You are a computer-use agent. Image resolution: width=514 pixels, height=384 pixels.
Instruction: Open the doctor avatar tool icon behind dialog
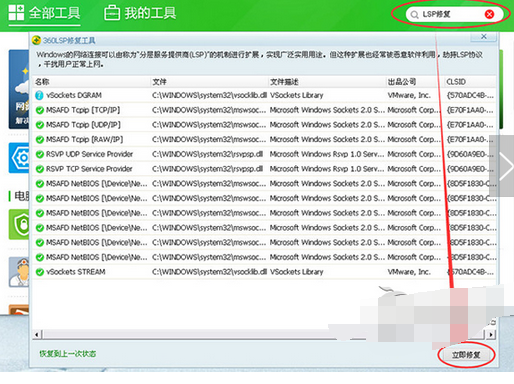coord(19,272)
